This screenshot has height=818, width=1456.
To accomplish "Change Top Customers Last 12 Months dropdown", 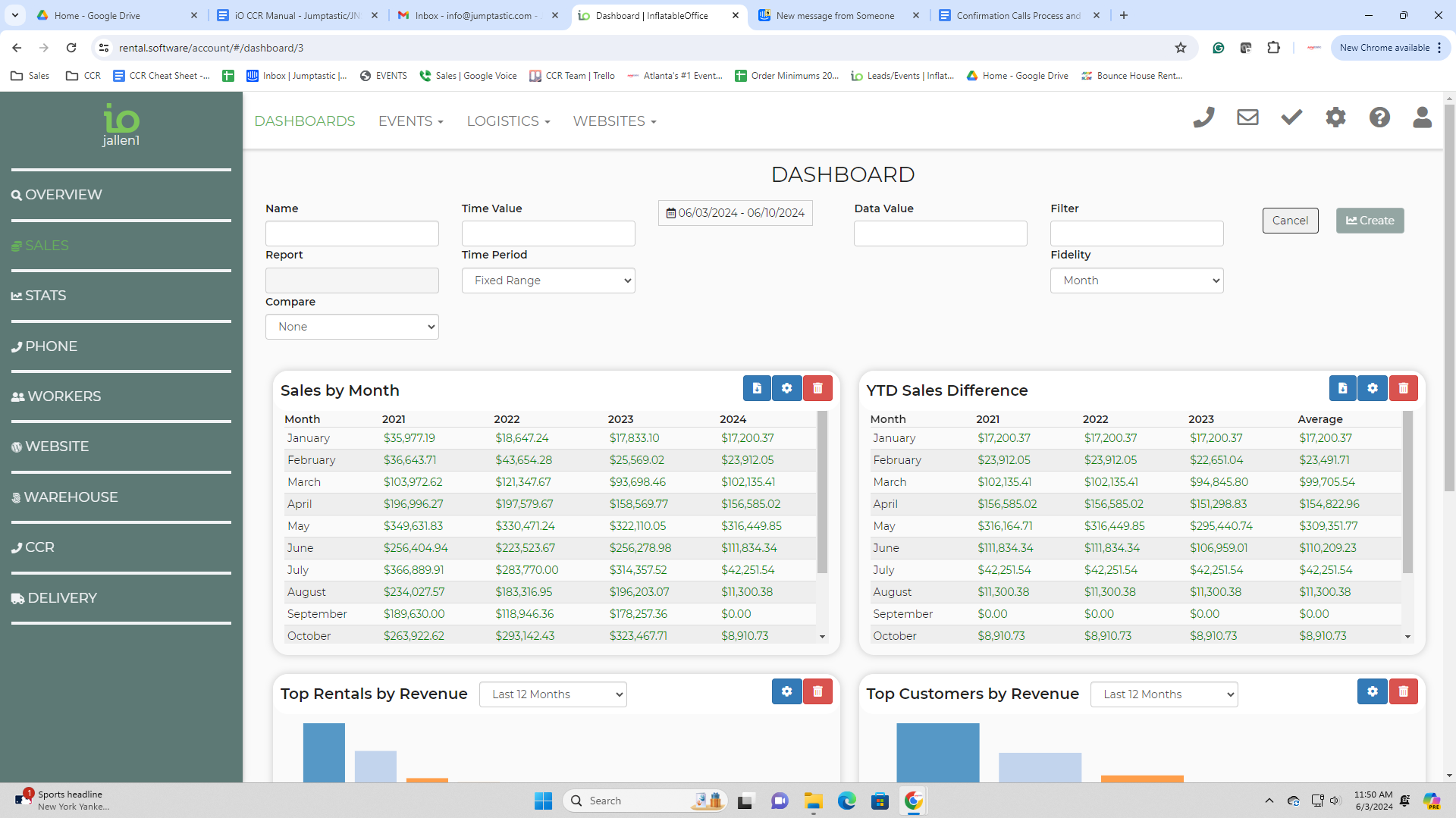I will [1163, 694].
